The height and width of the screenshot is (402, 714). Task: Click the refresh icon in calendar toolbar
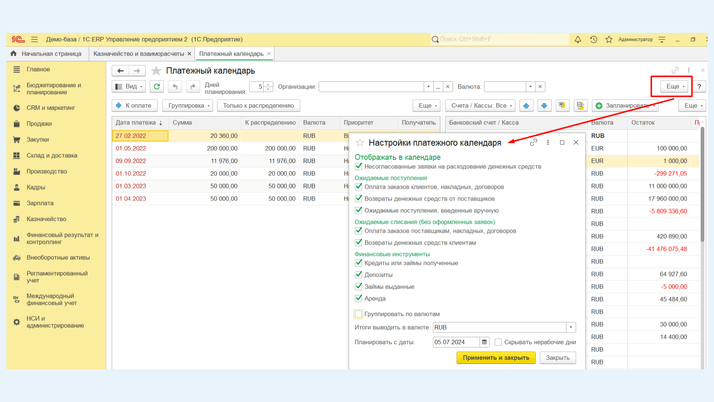[157, 87]
